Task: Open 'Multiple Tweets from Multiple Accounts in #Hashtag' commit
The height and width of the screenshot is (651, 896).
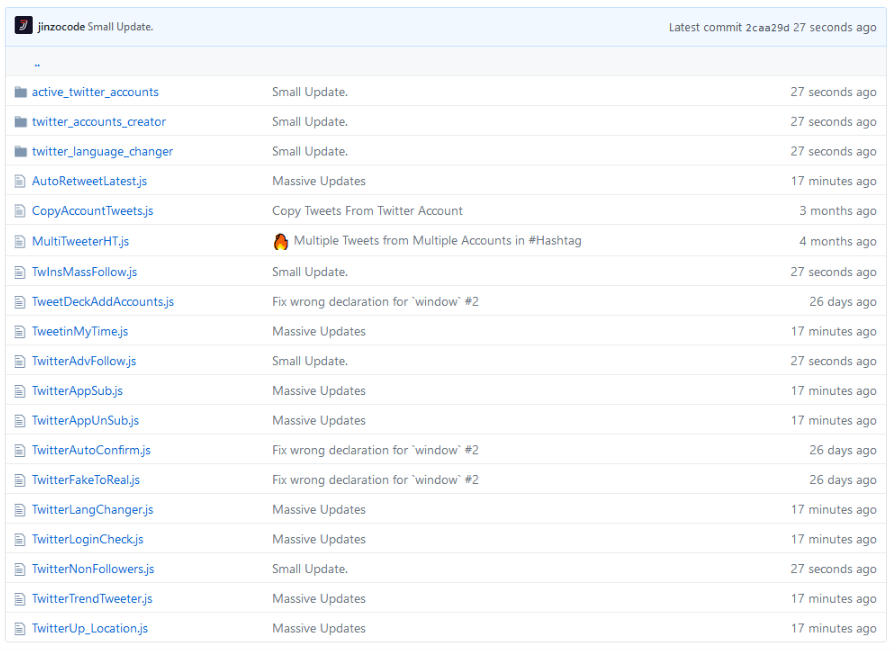Action: pyautogui.click(x=438, y=241)
